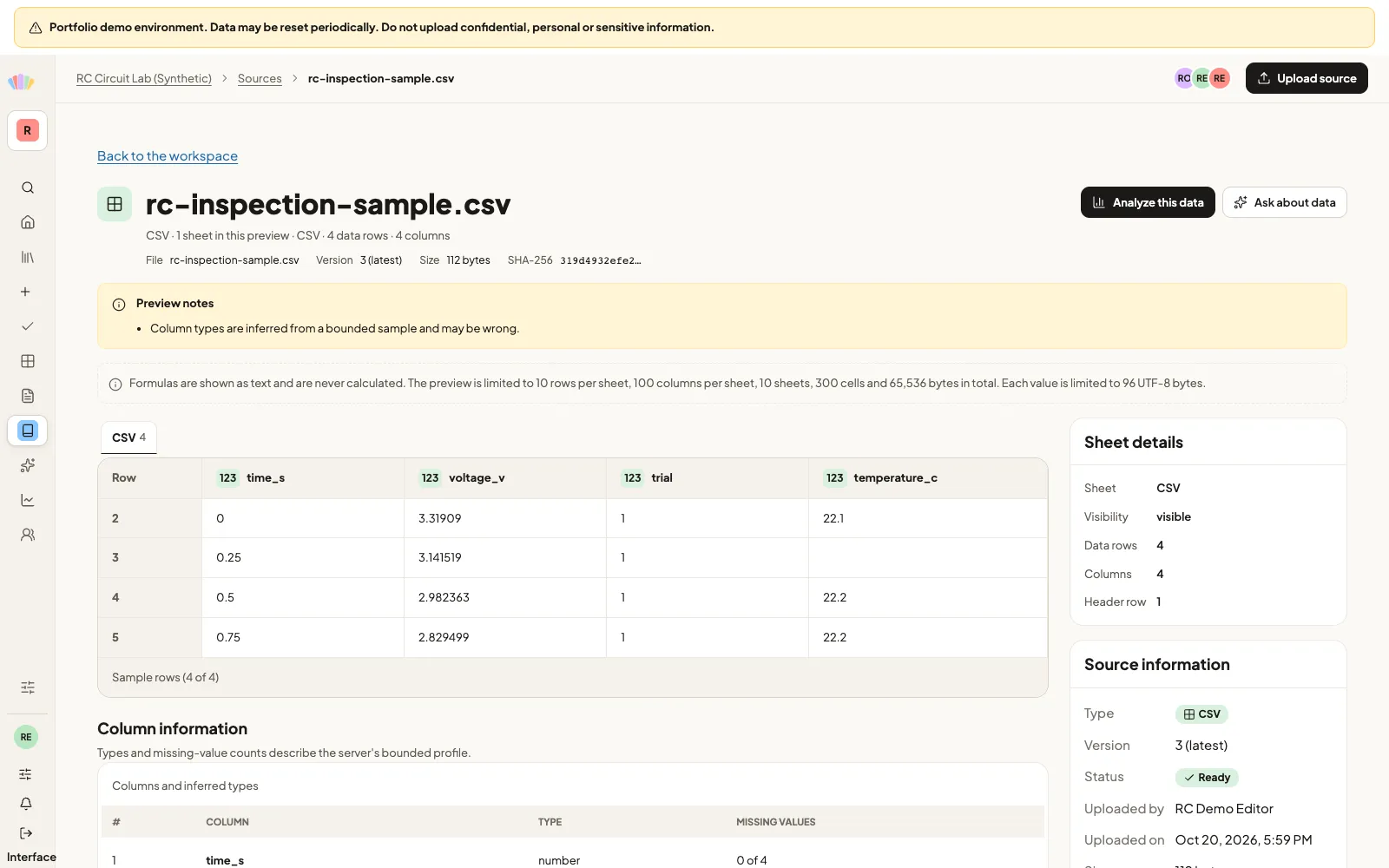Open the line chart icon in sidebar
This screenshot has height=868, width=1389.
(x=28, y=500)
